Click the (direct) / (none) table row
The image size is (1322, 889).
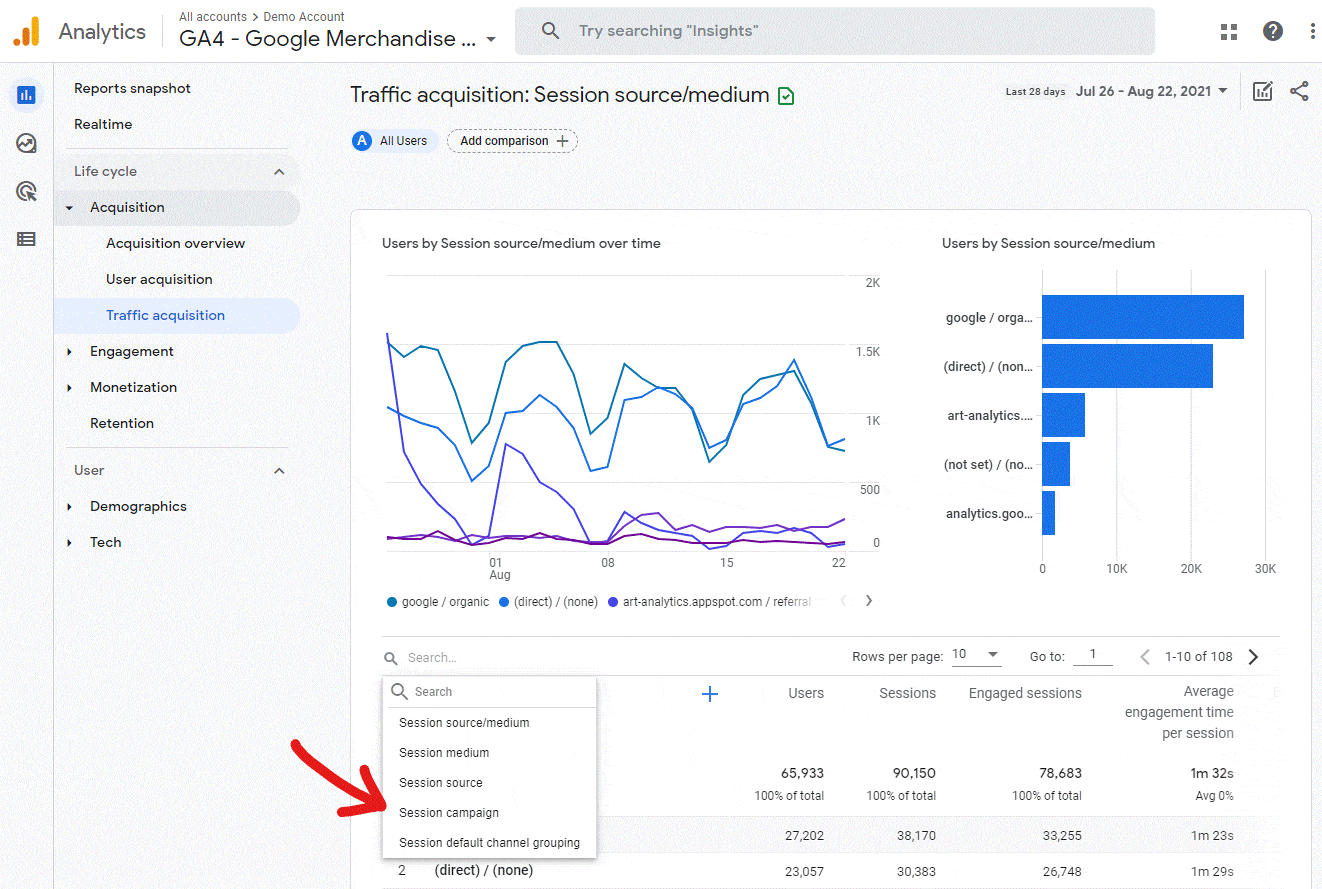pos(830,871)
